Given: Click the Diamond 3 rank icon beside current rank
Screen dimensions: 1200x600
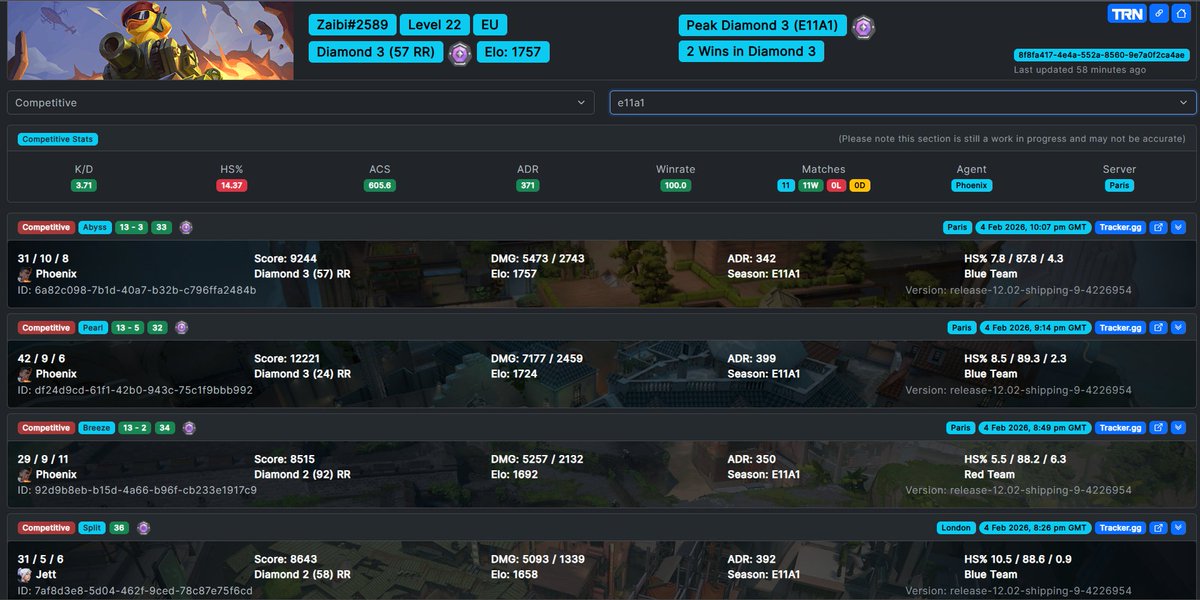Looking at the screenshot, I should [x=459, y=54].
